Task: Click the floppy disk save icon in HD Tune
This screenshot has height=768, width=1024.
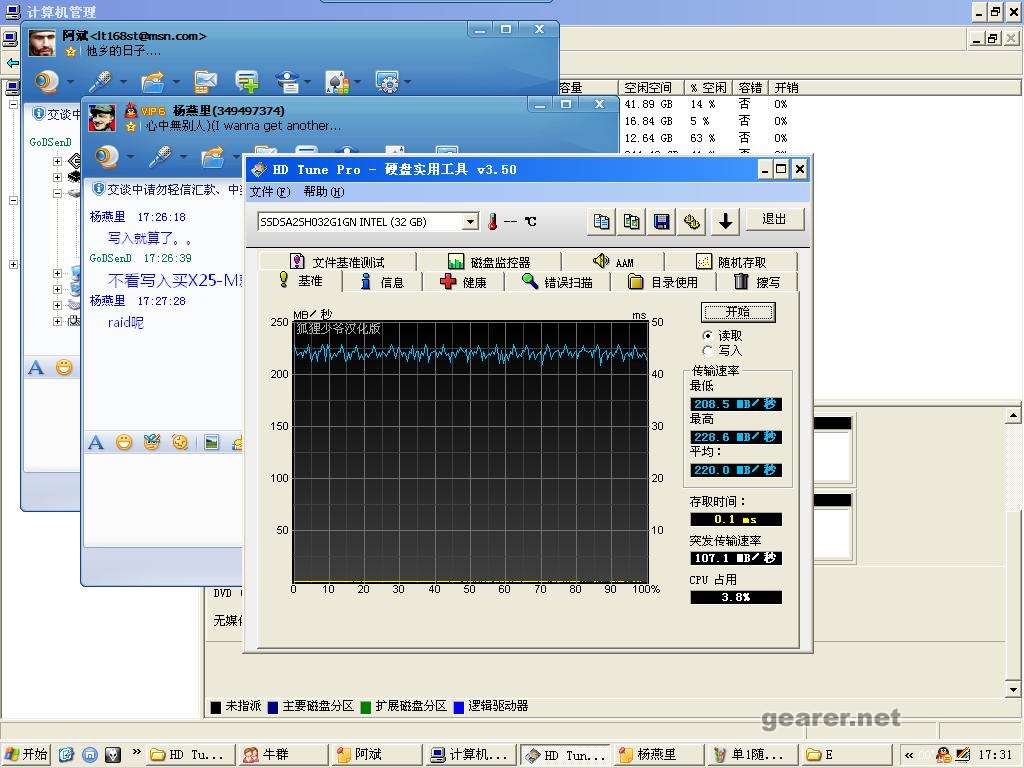Action: coord(662,222)
